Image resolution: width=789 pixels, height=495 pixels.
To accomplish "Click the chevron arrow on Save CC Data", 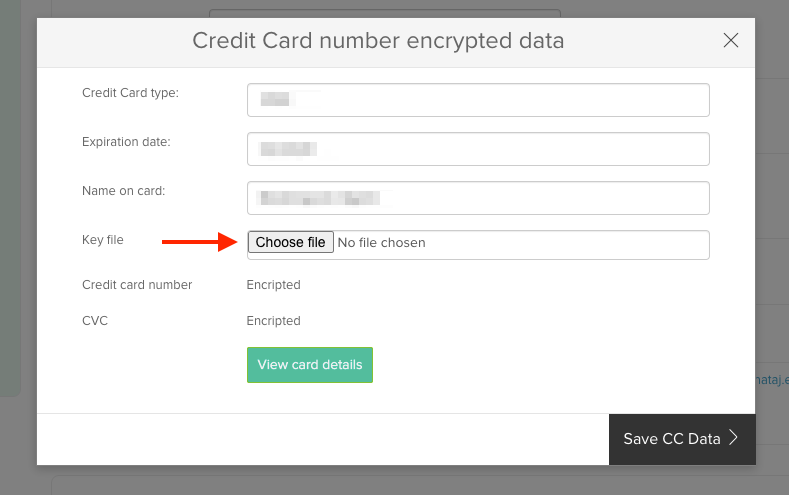I will tap(733, 438).
